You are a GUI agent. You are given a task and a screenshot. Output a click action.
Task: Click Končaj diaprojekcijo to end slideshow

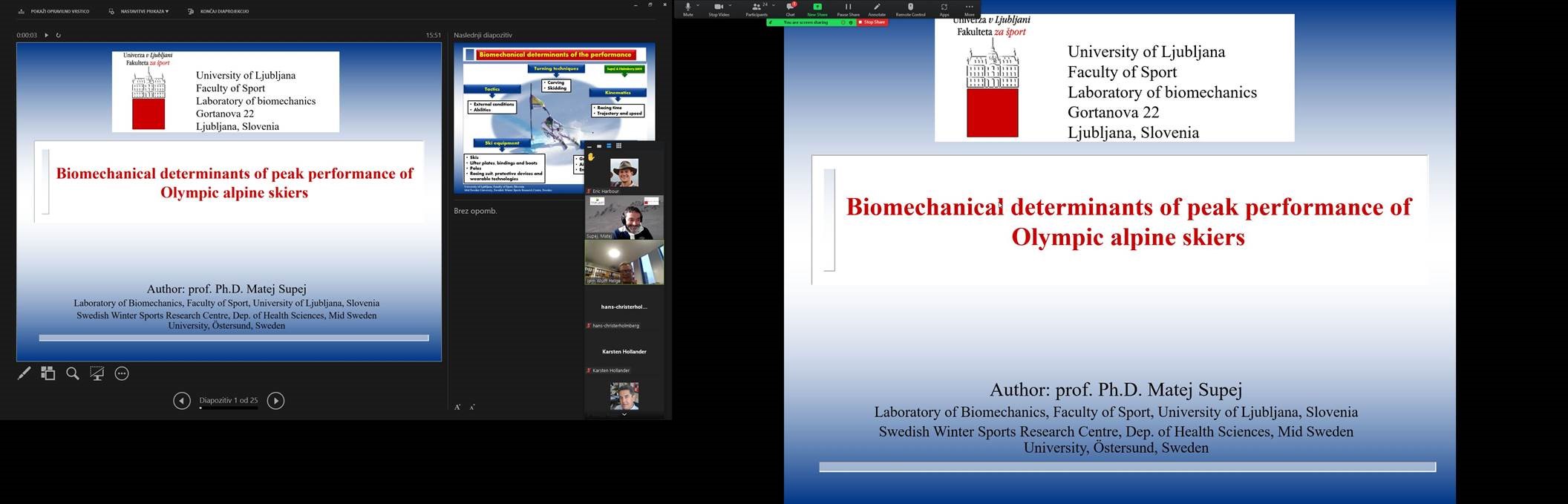click(x=218, y=11)
